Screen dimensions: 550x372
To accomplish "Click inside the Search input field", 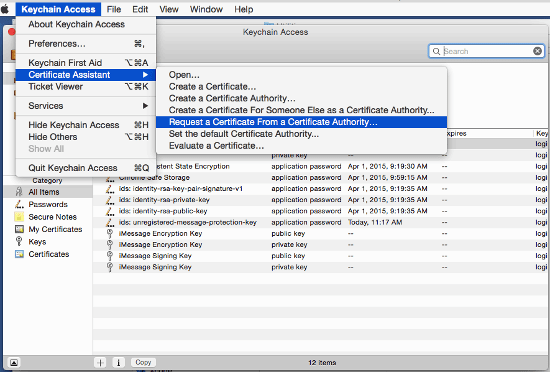I will (x=487, y=51).
